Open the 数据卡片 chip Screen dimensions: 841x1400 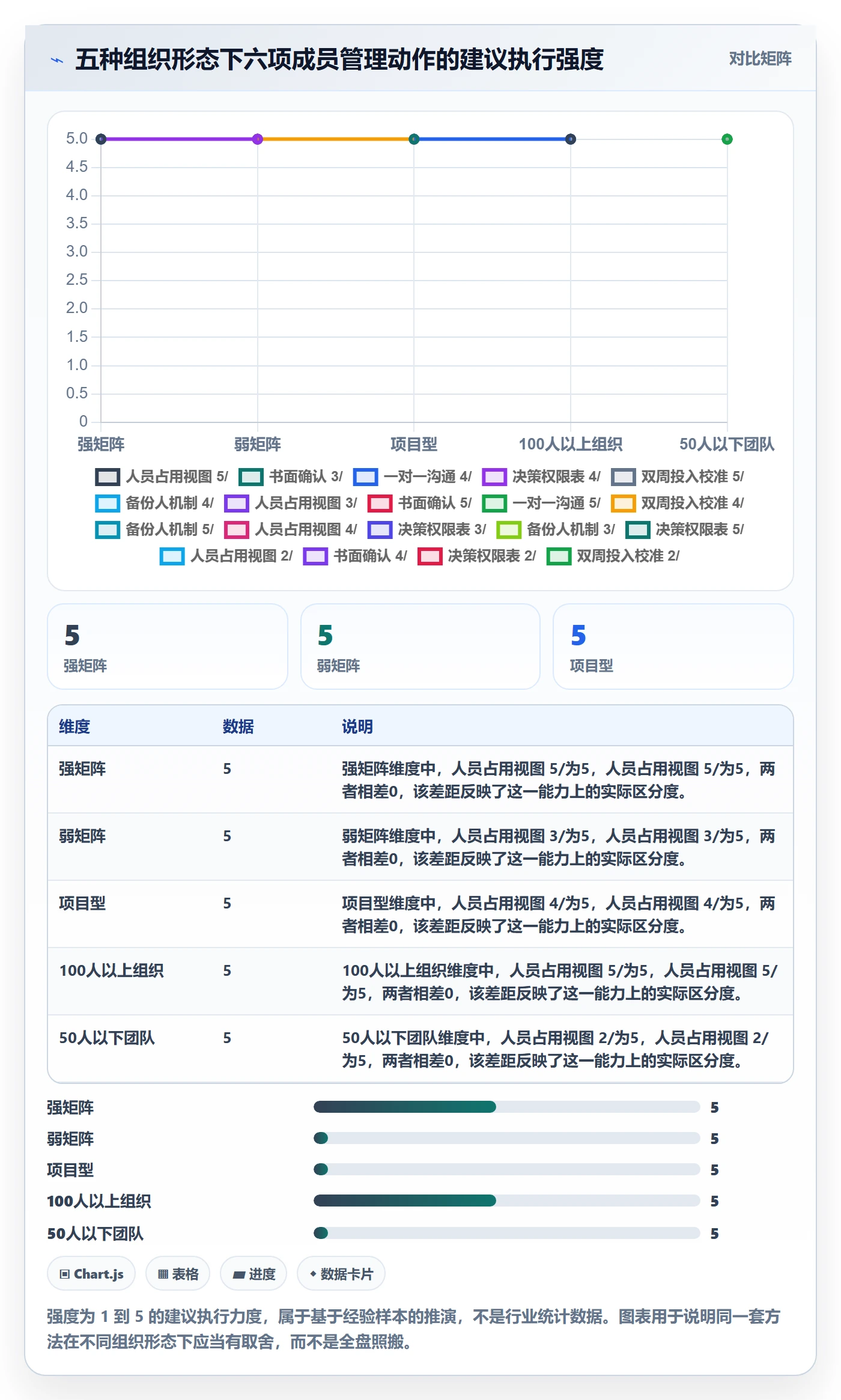[x=341, y=1274]
